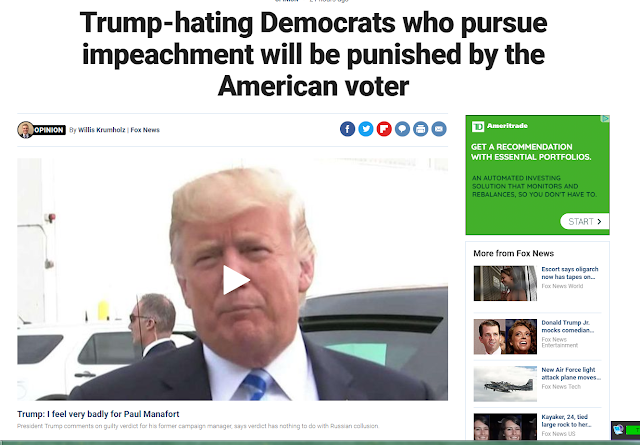Open "Donald Trump Jr. mocks comedian" story
This screenshot has width=640, height=445.
568,326
